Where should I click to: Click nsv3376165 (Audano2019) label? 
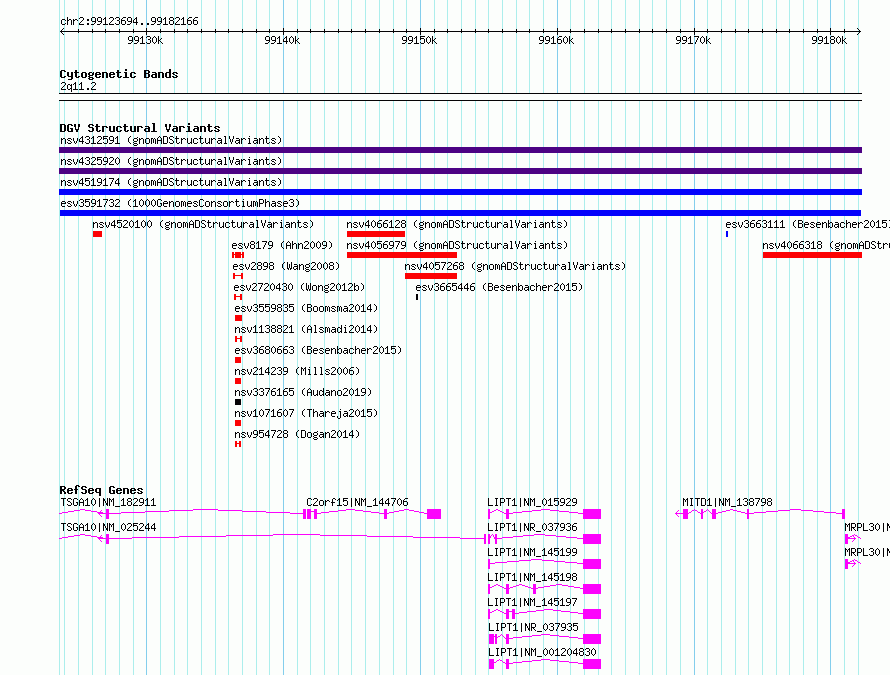[303, 392]
